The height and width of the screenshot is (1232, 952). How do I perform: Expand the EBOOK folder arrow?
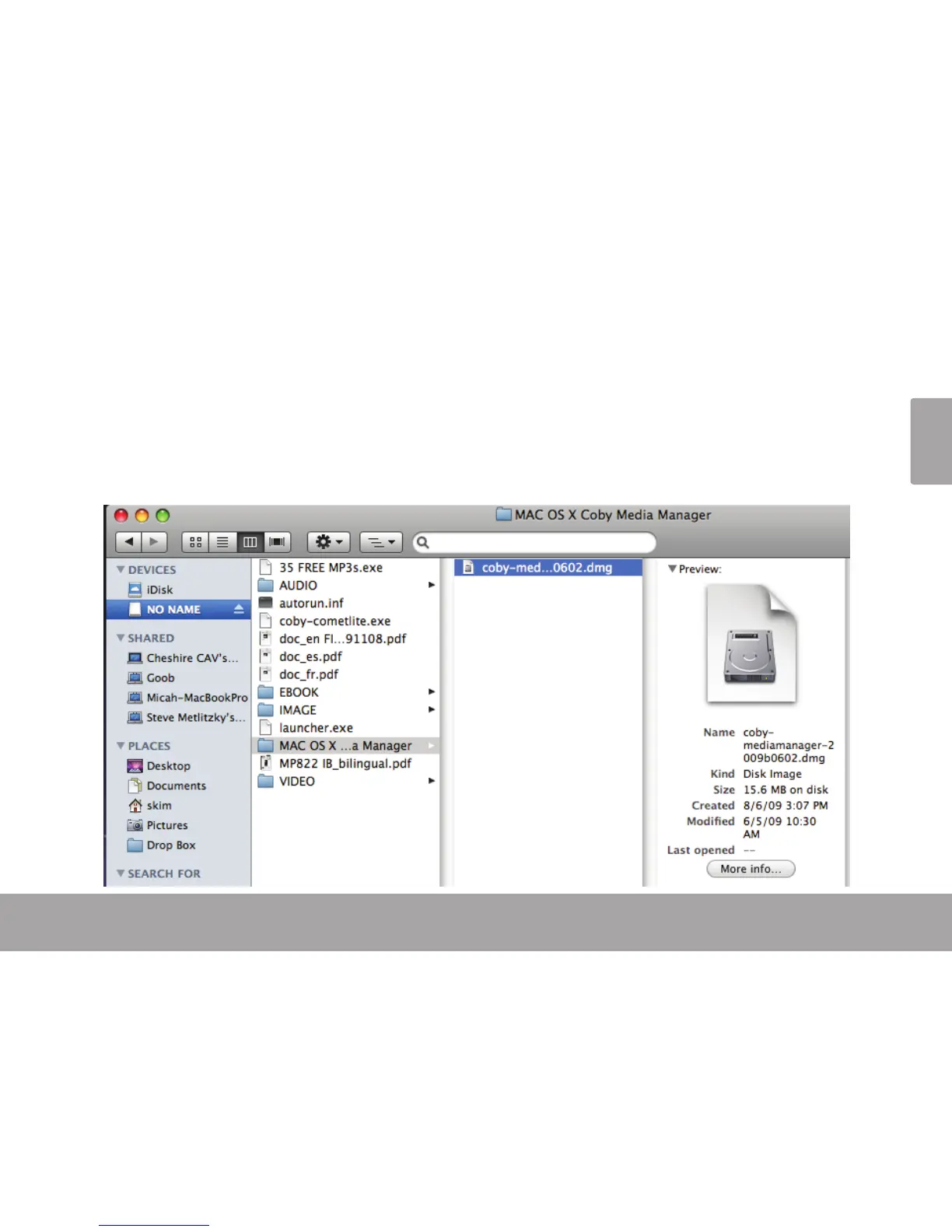click(431, 691)
